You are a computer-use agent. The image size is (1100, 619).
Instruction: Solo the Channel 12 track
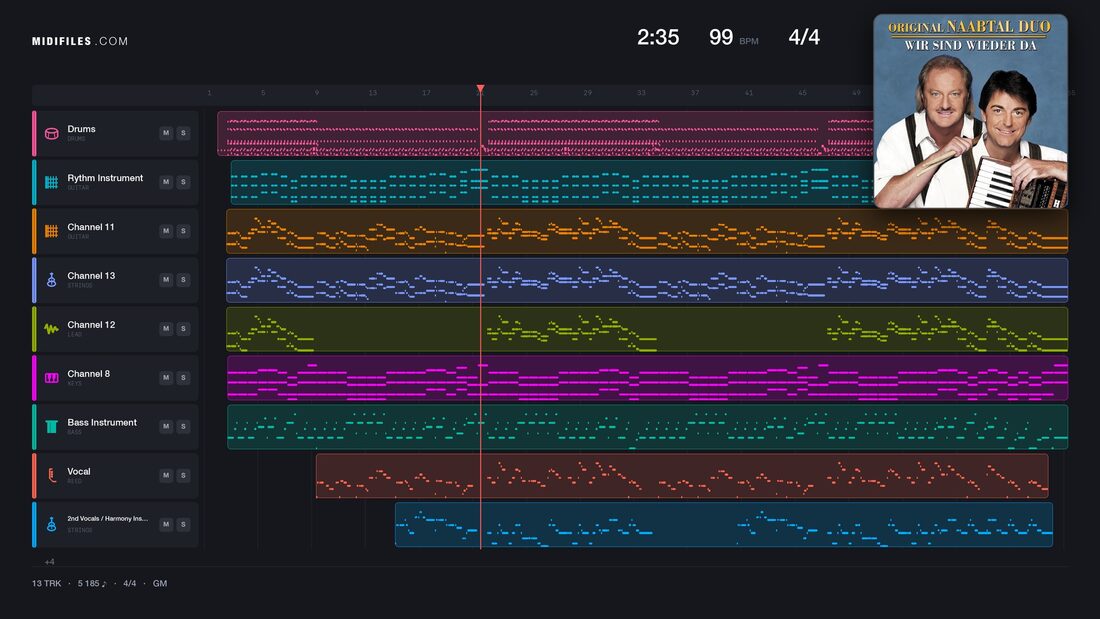183,328
